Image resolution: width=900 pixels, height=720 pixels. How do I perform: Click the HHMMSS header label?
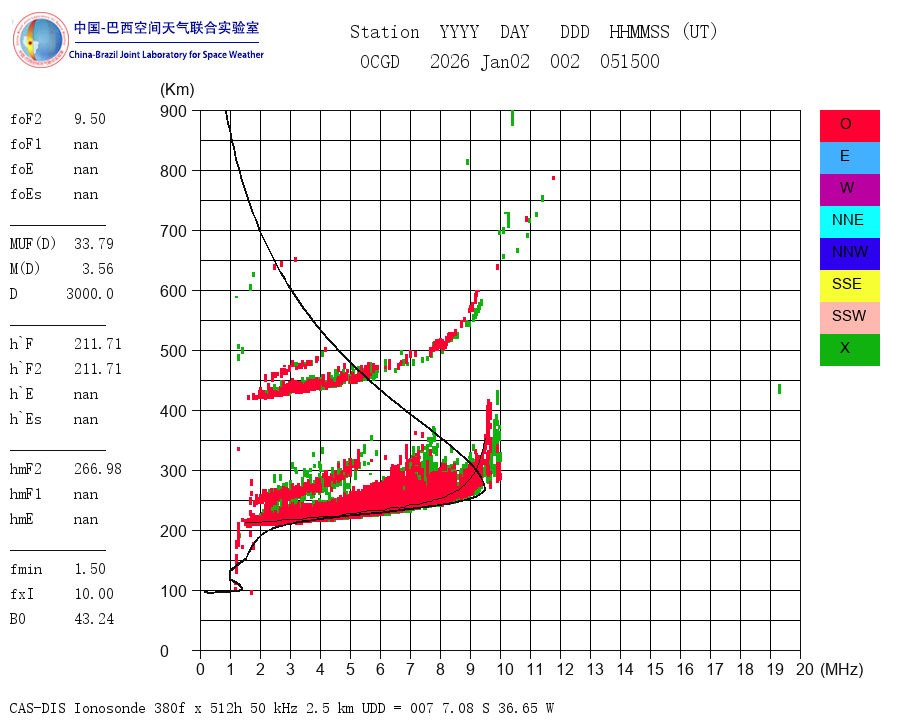[639, 32]
